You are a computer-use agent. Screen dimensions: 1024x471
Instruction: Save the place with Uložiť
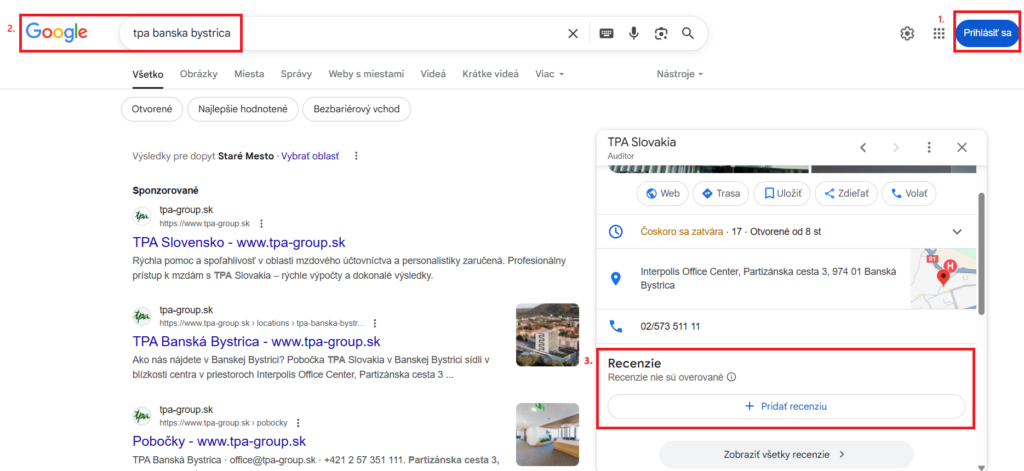click(x=782, y=193)
